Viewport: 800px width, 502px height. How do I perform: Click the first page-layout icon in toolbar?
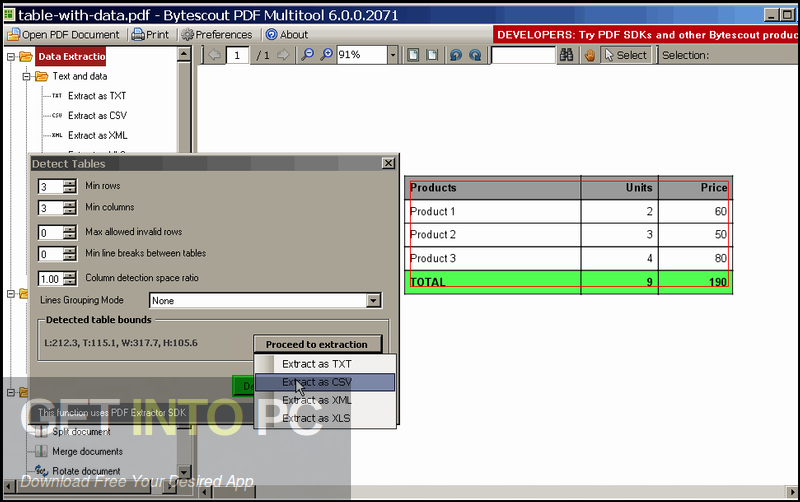coord(413,55)
